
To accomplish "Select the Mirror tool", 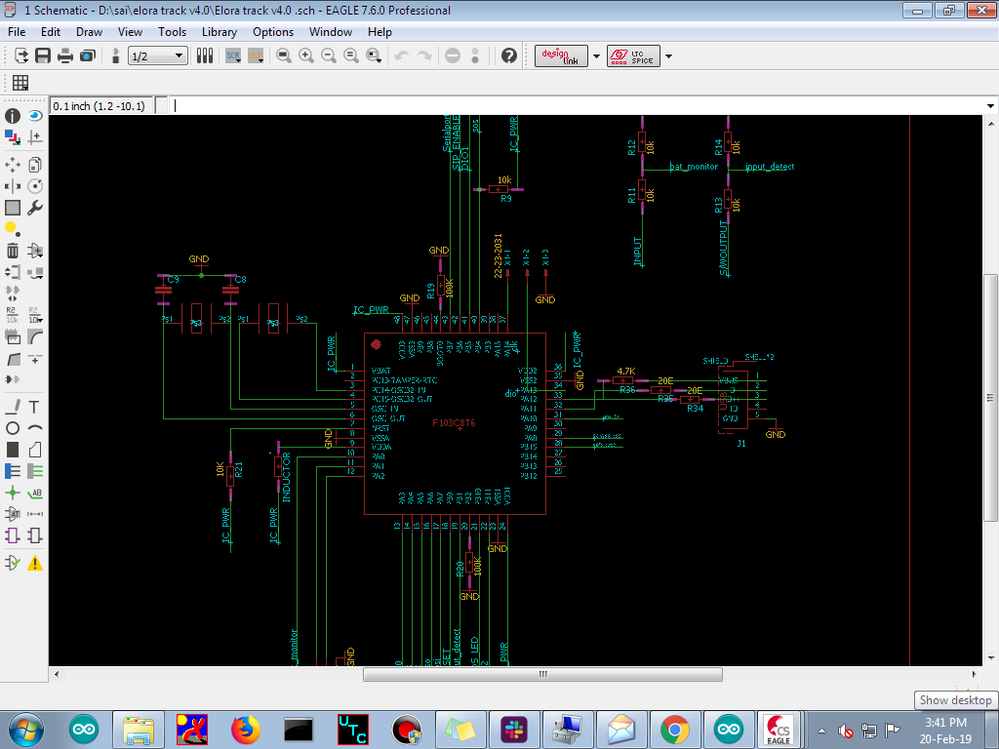I will click(x=12, y=186).
